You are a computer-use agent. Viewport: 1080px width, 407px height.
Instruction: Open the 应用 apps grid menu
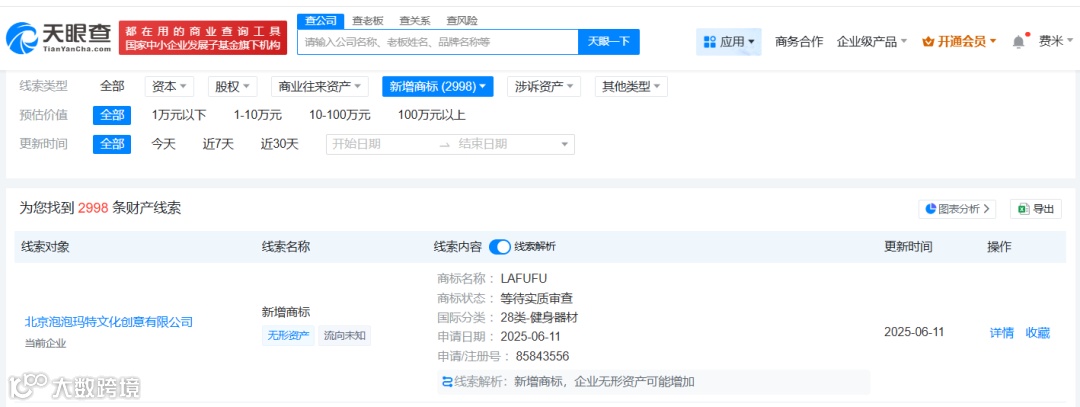click(729, 41)
